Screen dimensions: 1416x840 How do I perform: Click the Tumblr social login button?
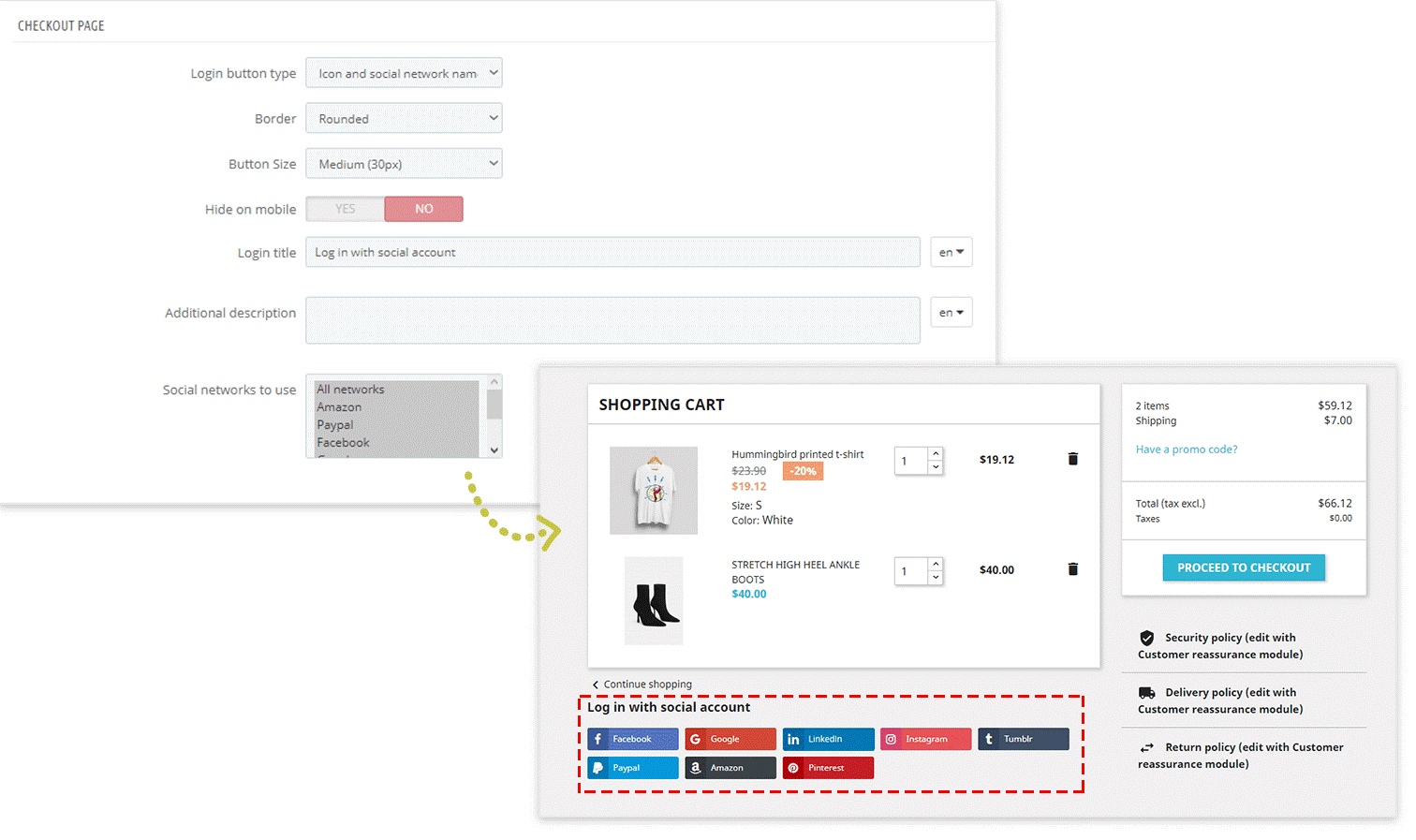tap(1023, 739)
